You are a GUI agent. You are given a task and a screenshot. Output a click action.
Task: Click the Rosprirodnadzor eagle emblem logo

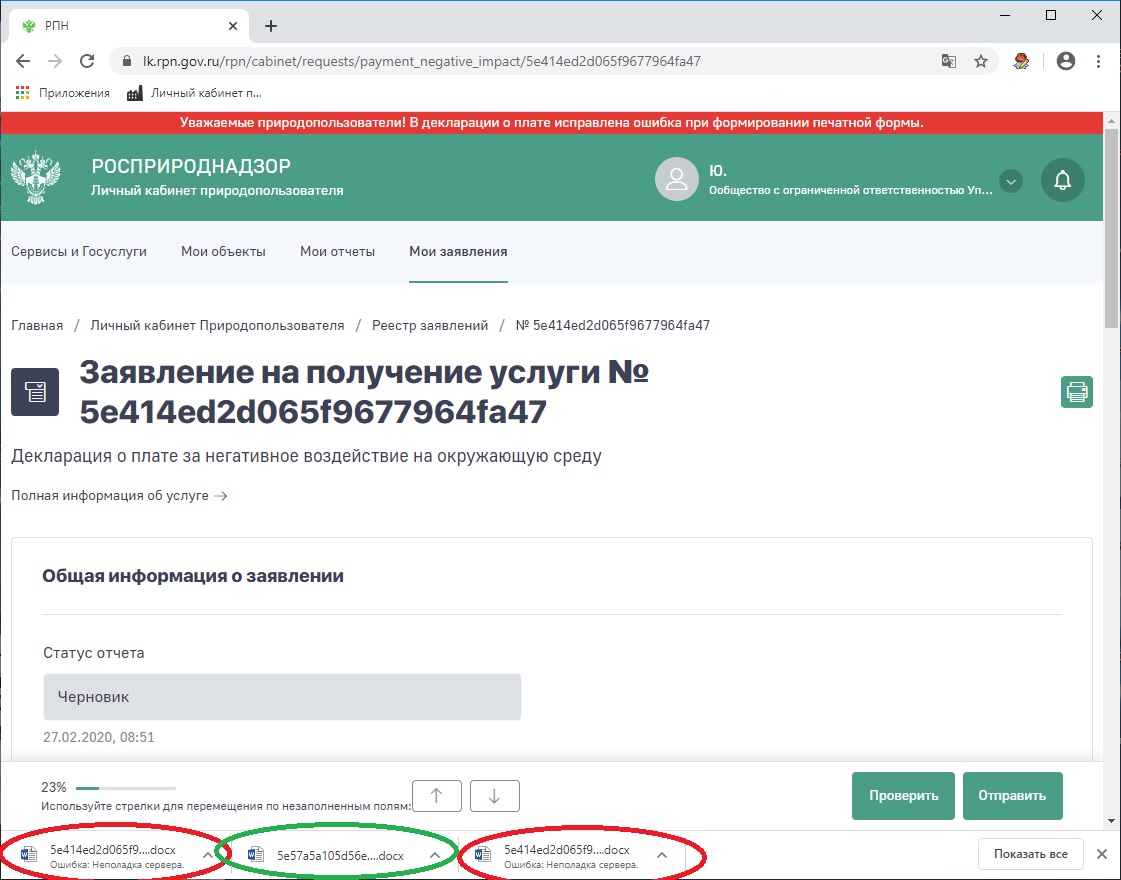[x=35, y=179]
